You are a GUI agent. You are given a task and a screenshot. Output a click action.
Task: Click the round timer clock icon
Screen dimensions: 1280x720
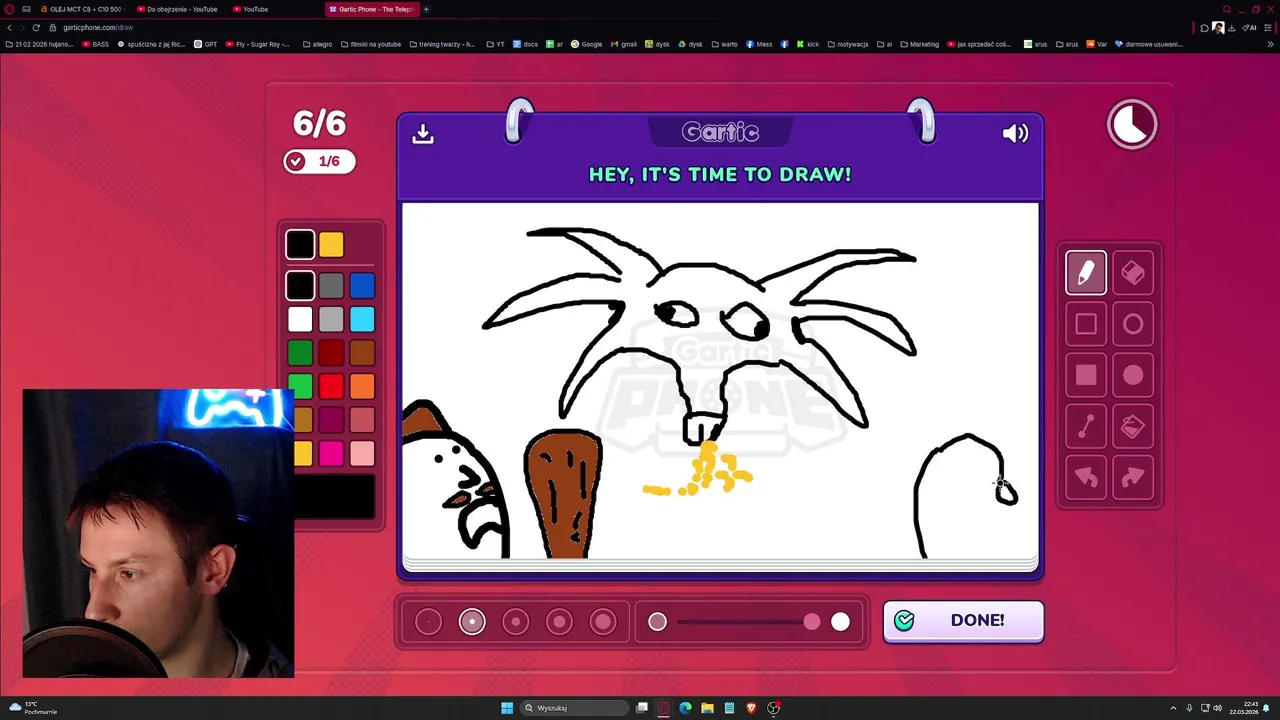(1132, 125)
